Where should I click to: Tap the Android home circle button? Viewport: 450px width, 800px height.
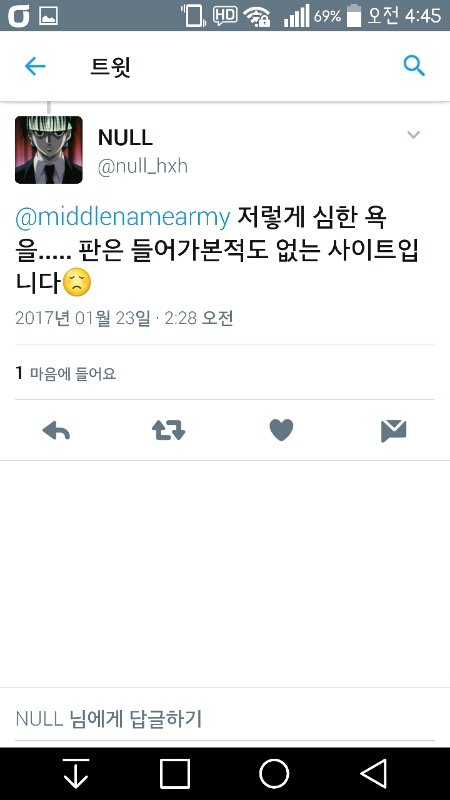[274, 773]
